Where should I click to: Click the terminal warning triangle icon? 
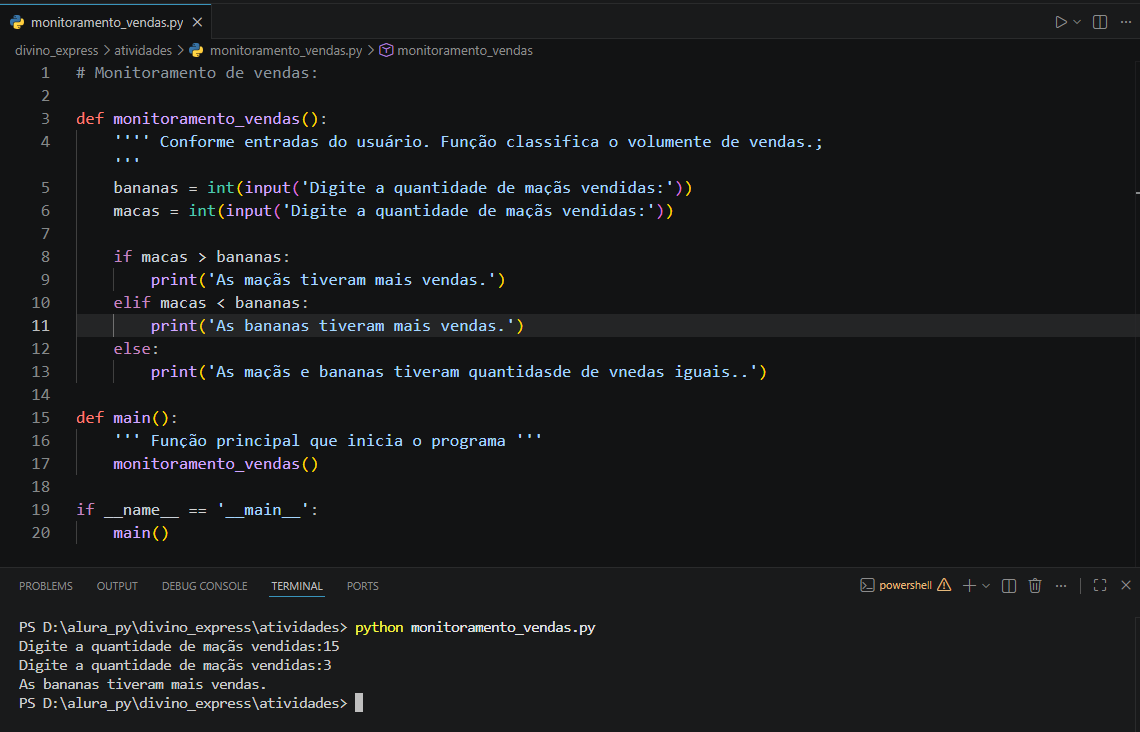pyautogui.click(x=944, y=585)
